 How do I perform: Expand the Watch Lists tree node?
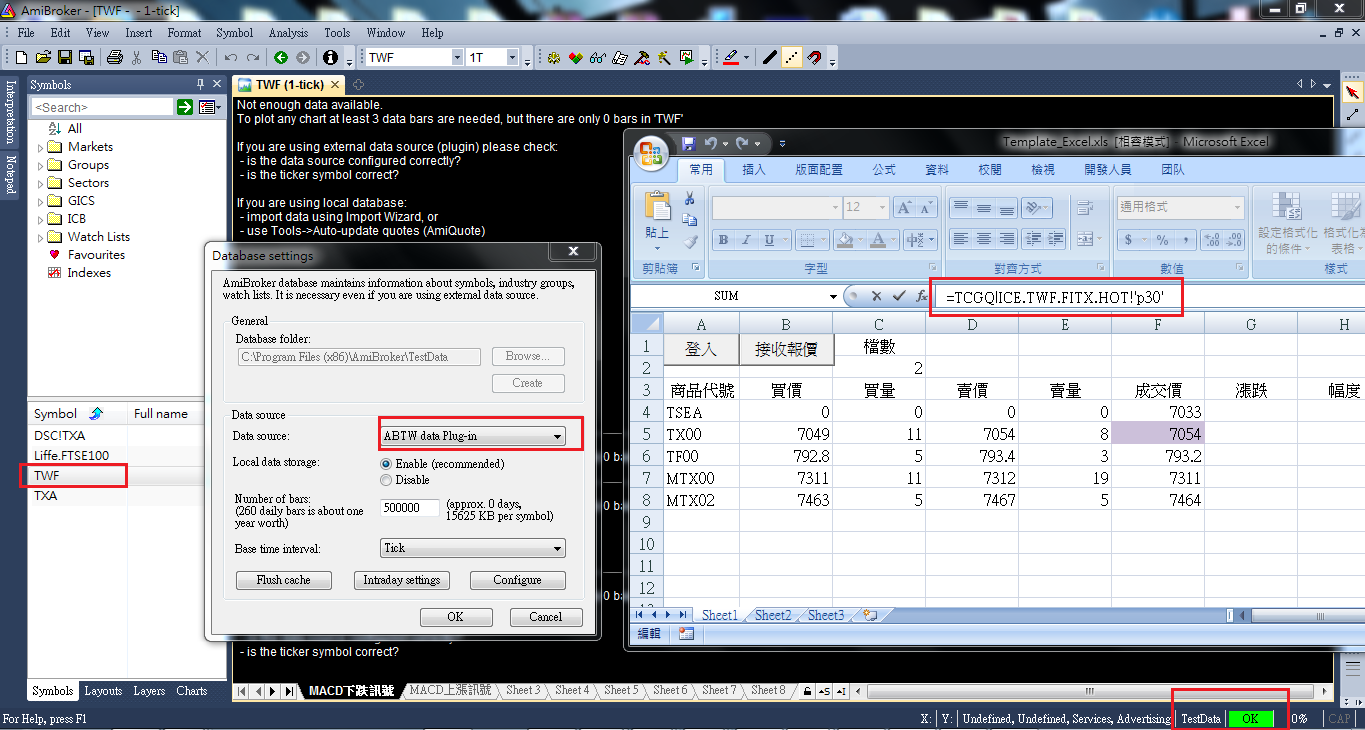[x=41, y=238]
